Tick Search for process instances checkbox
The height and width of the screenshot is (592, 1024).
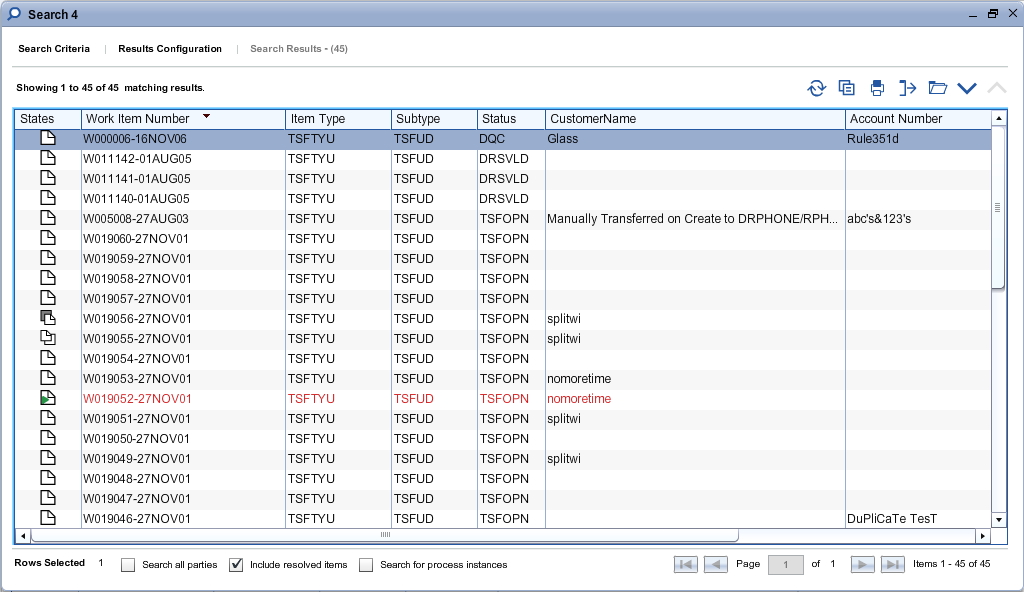[x=366, y=565]
